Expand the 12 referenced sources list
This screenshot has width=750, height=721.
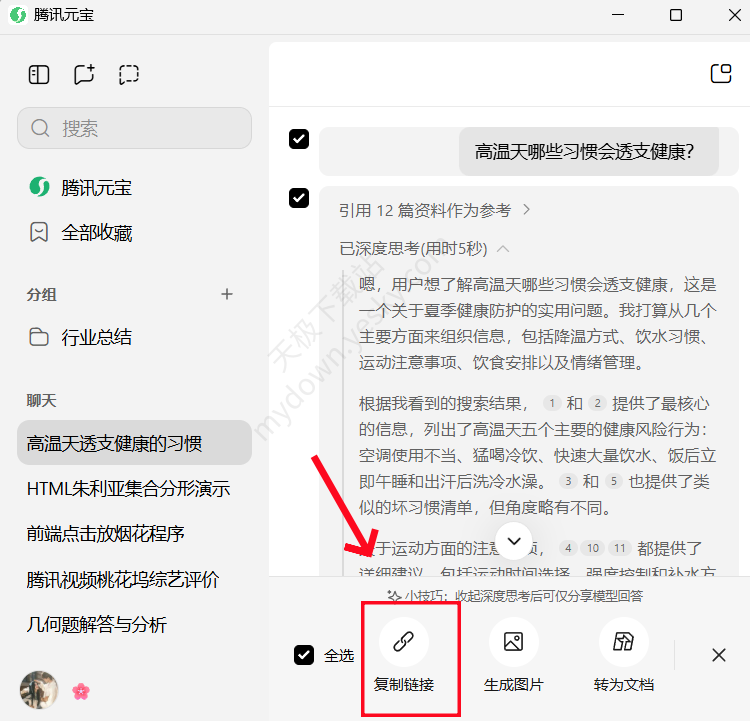(435, 210)
